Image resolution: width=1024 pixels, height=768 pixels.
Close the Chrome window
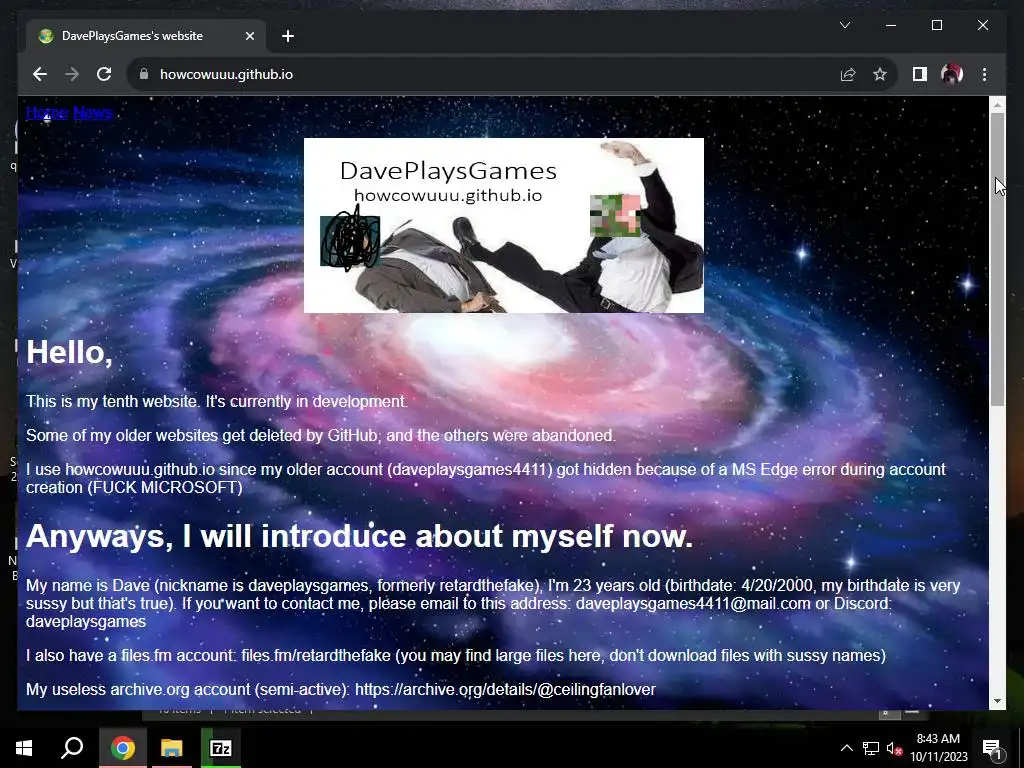983,25
